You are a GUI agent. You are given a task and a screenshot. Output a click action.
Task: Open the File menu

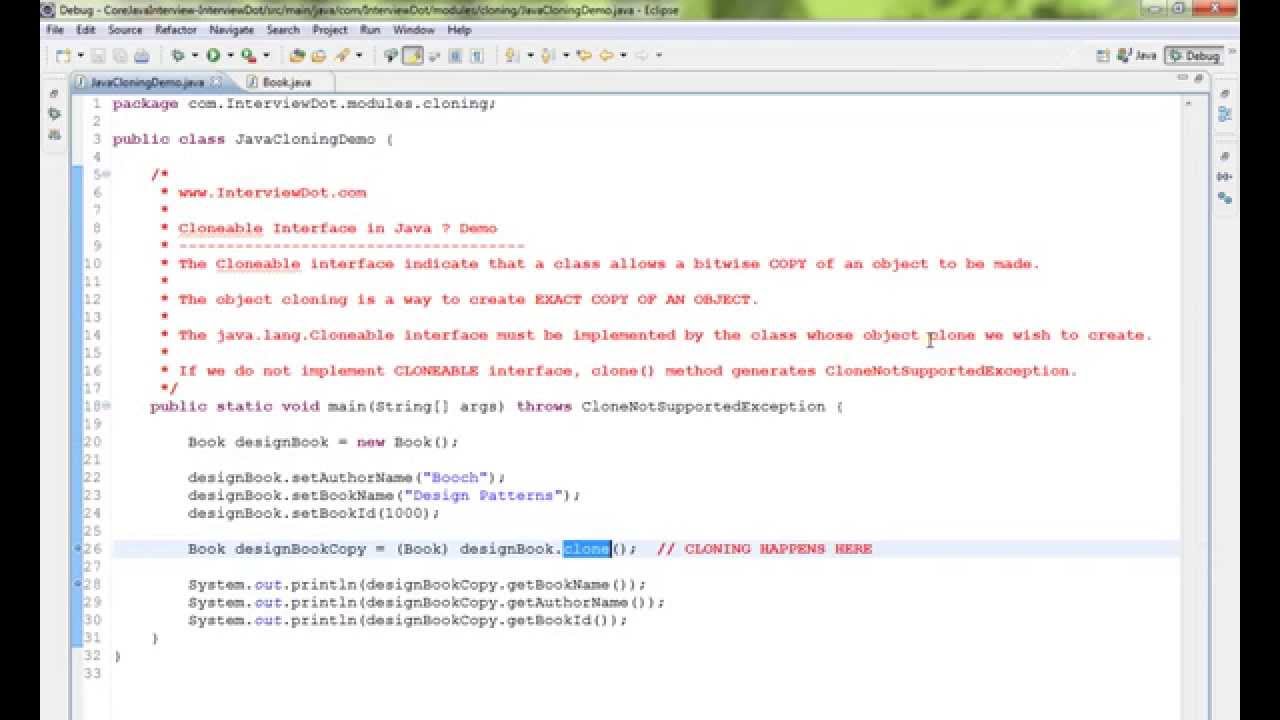(x=55, y=30)
